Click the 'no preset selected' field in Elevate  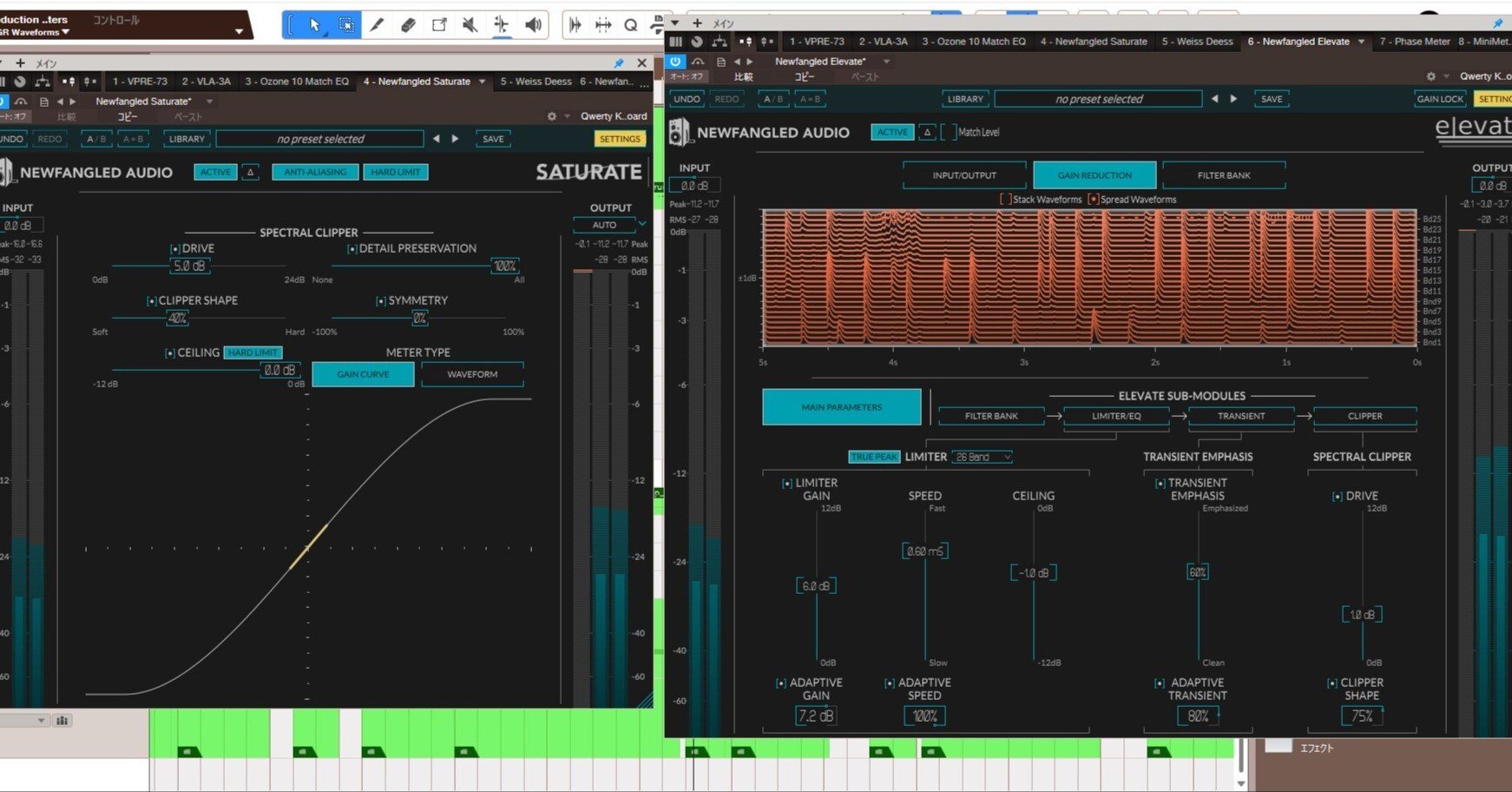pos(1099,98)
